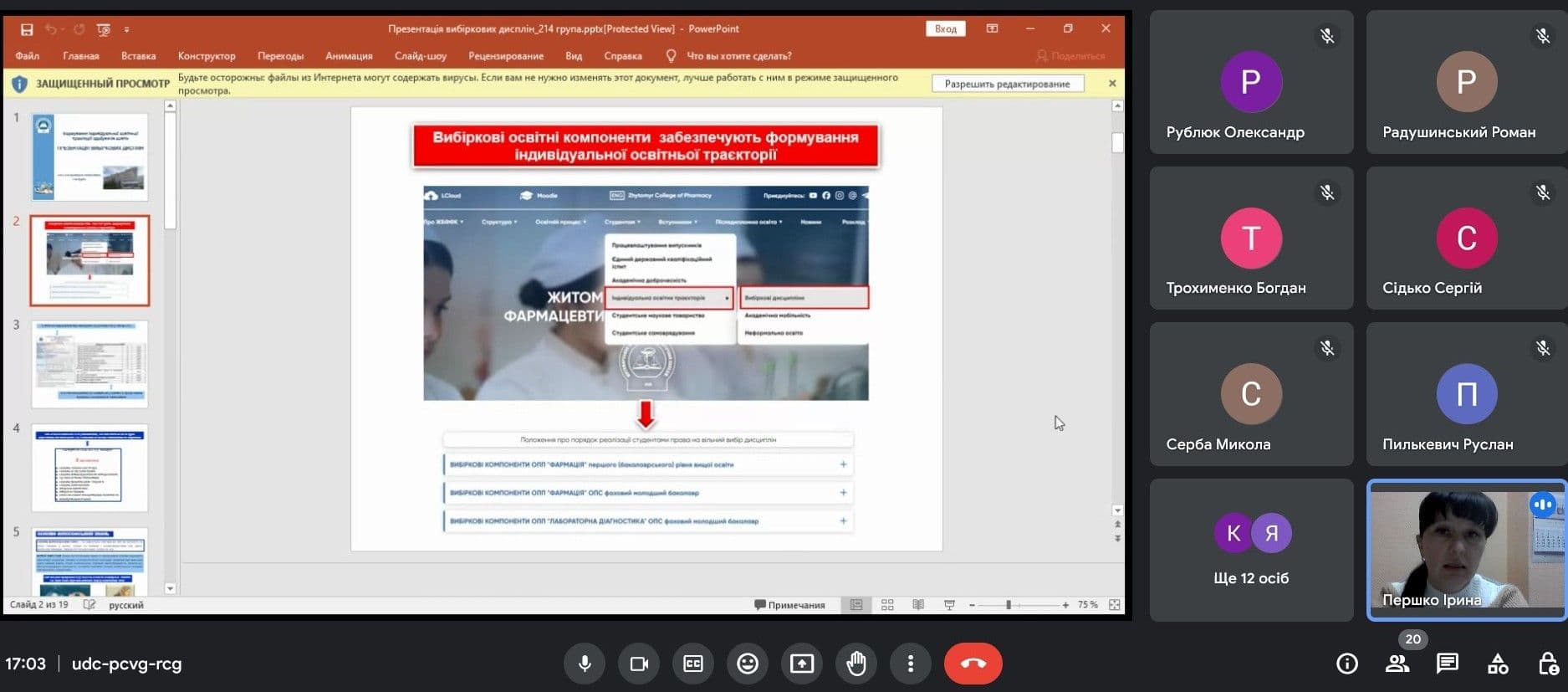Open Activities shapes icon

point(1498,664)
